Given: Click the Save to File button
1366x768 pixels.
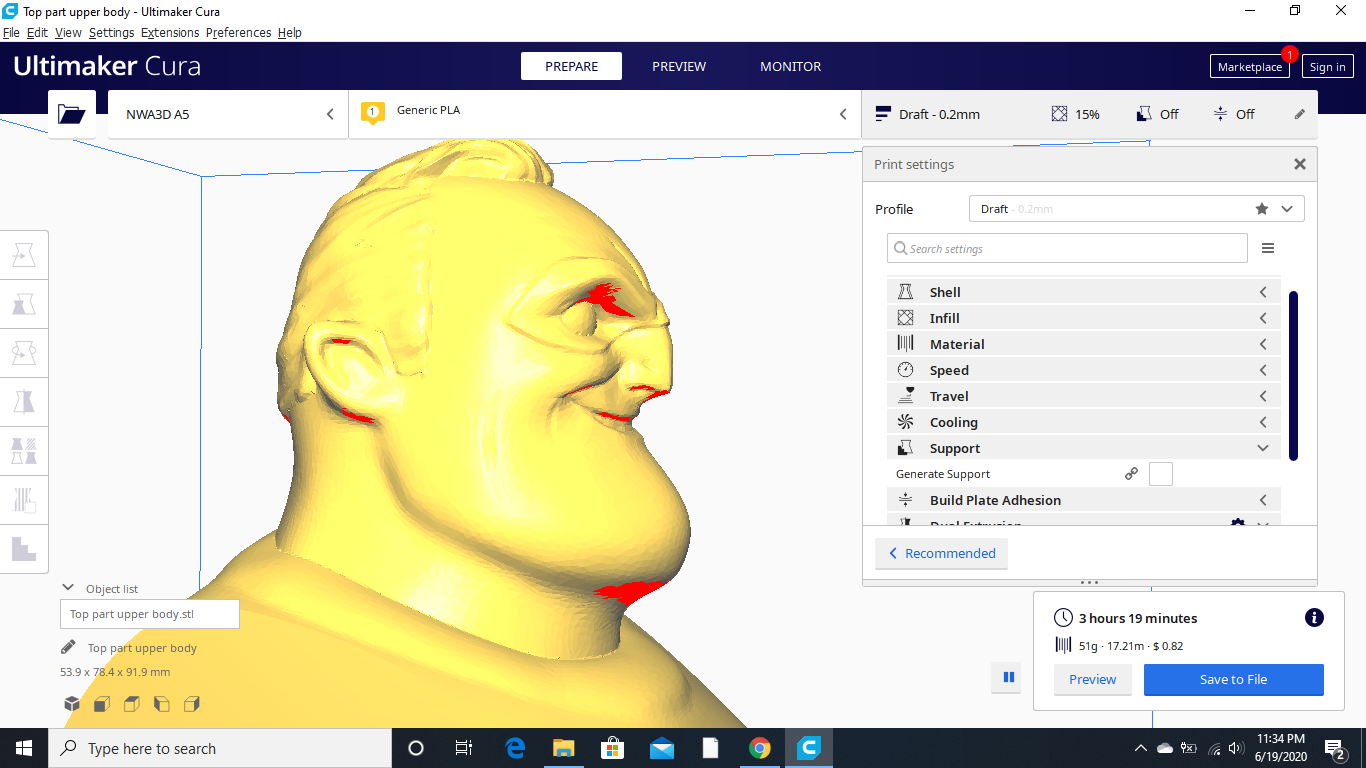Looking at the screenshot, I should click(x=1233, y=679).
